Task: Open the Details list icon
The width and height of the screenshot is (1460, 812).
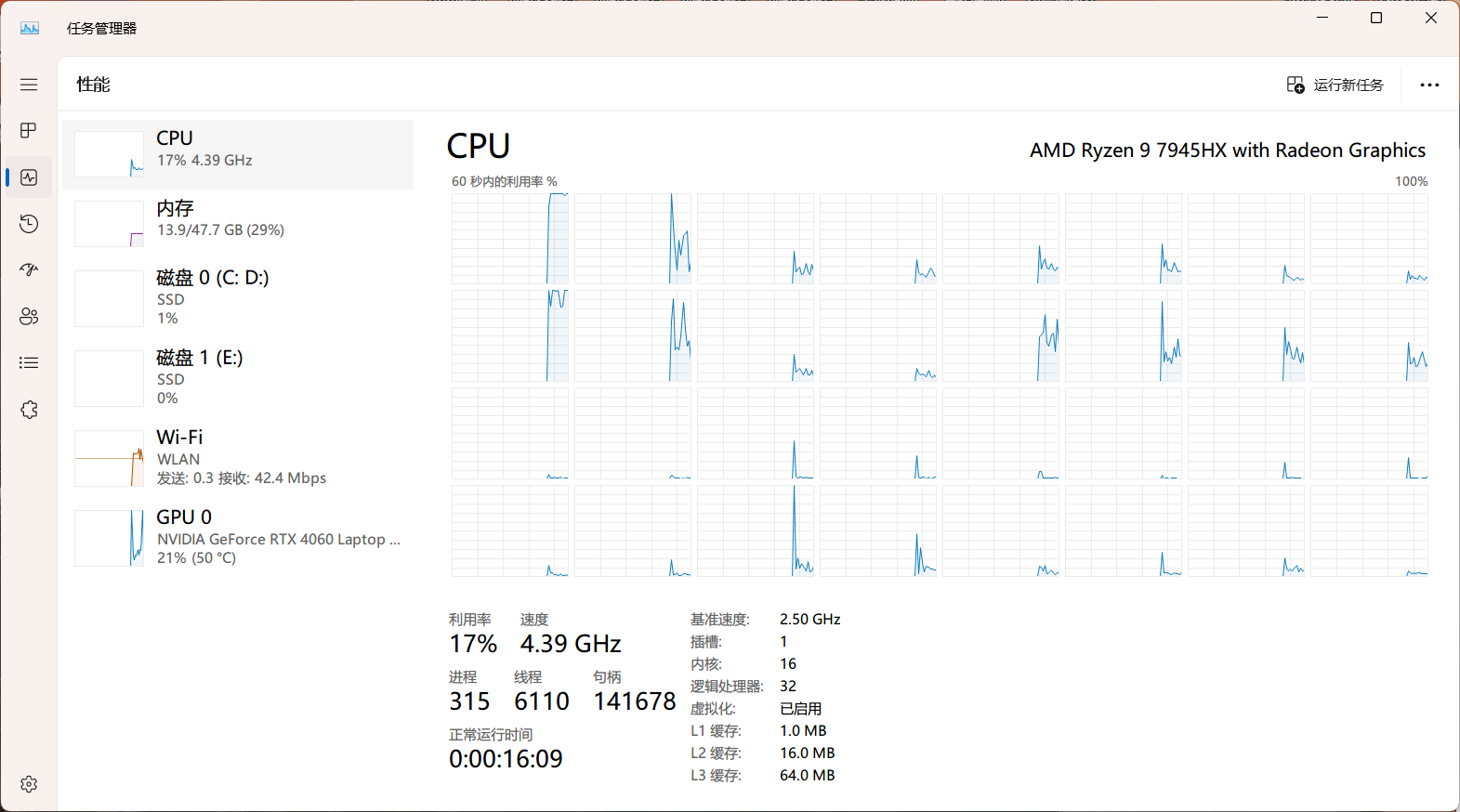Action: click(29, 363)
